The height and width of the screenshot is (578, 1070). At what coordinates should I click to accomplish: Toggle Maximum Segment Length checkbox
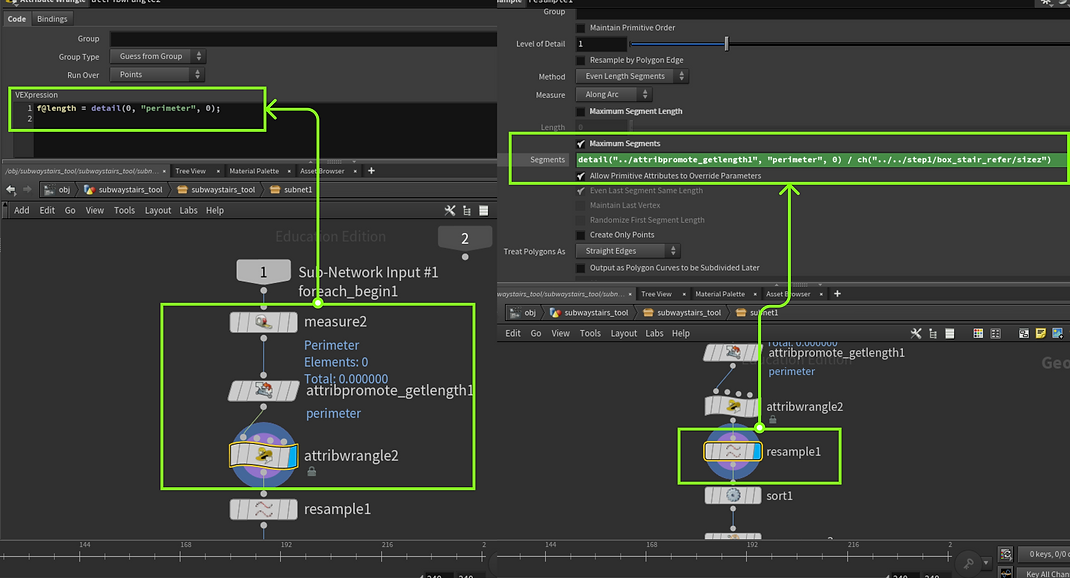click(x=581, y=111)
